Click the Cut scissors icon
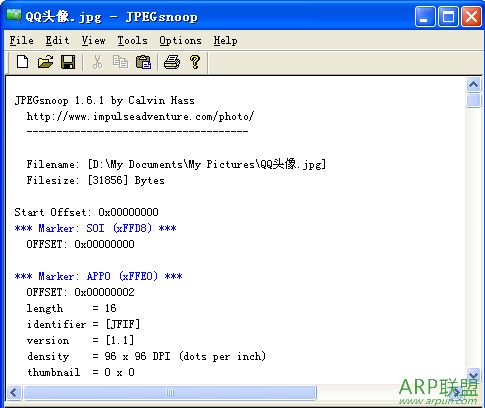Viewport: 485px width, 408px height. 97,62
